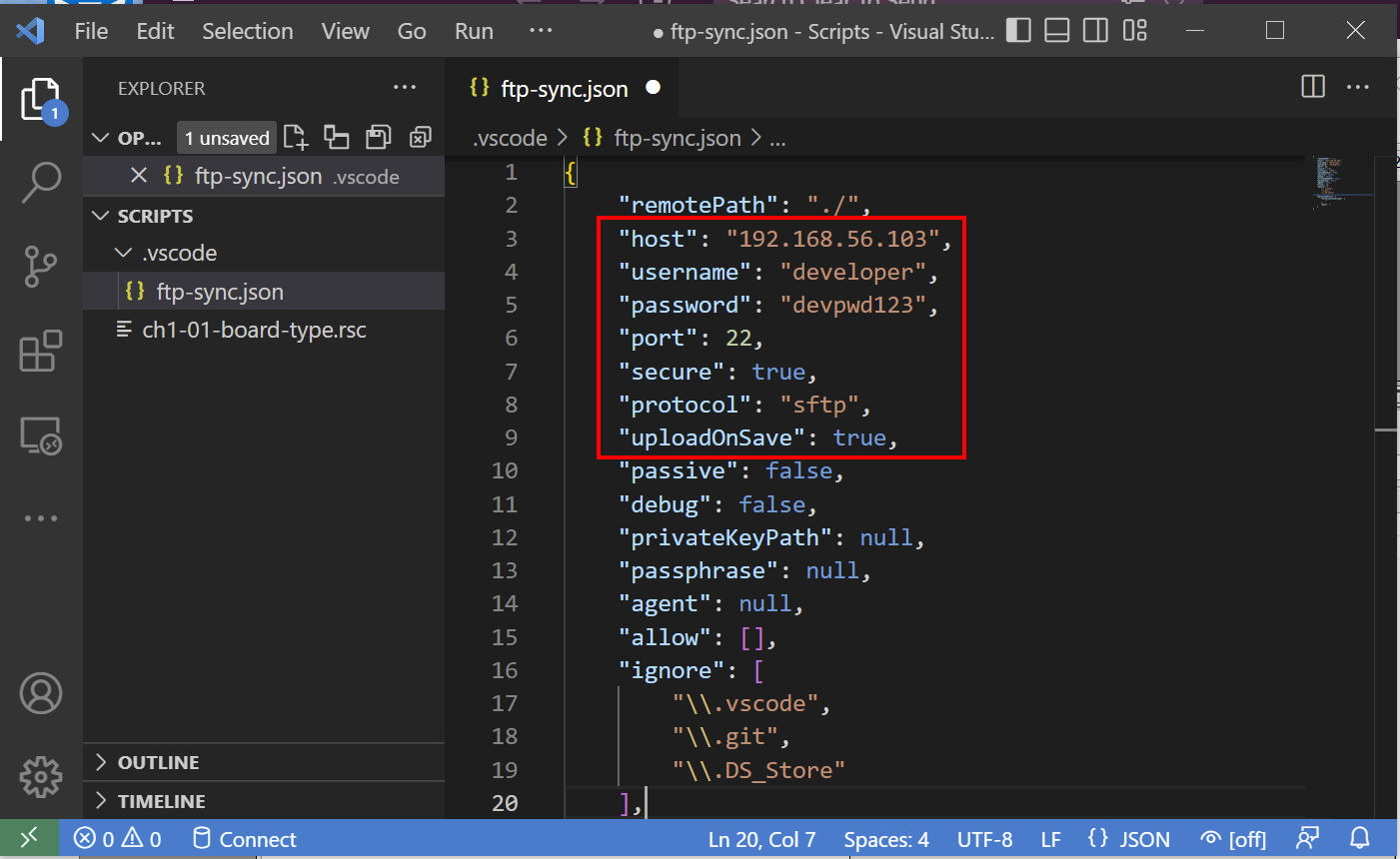This screenshot has width=1400, height=859.
Task: Expand the OUTLINE section
Action: (158, 762)
